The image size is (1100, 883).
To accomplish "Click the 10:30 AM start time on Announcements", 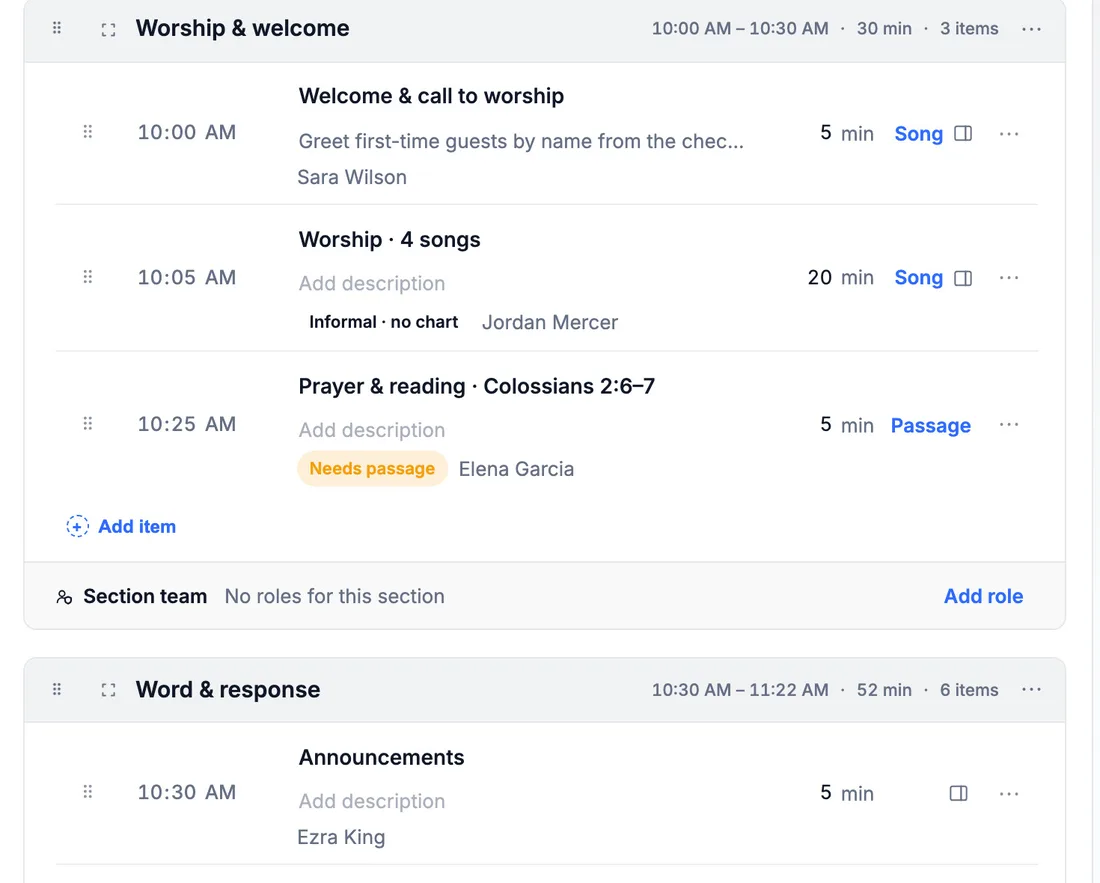I will (x=187, y=793).
